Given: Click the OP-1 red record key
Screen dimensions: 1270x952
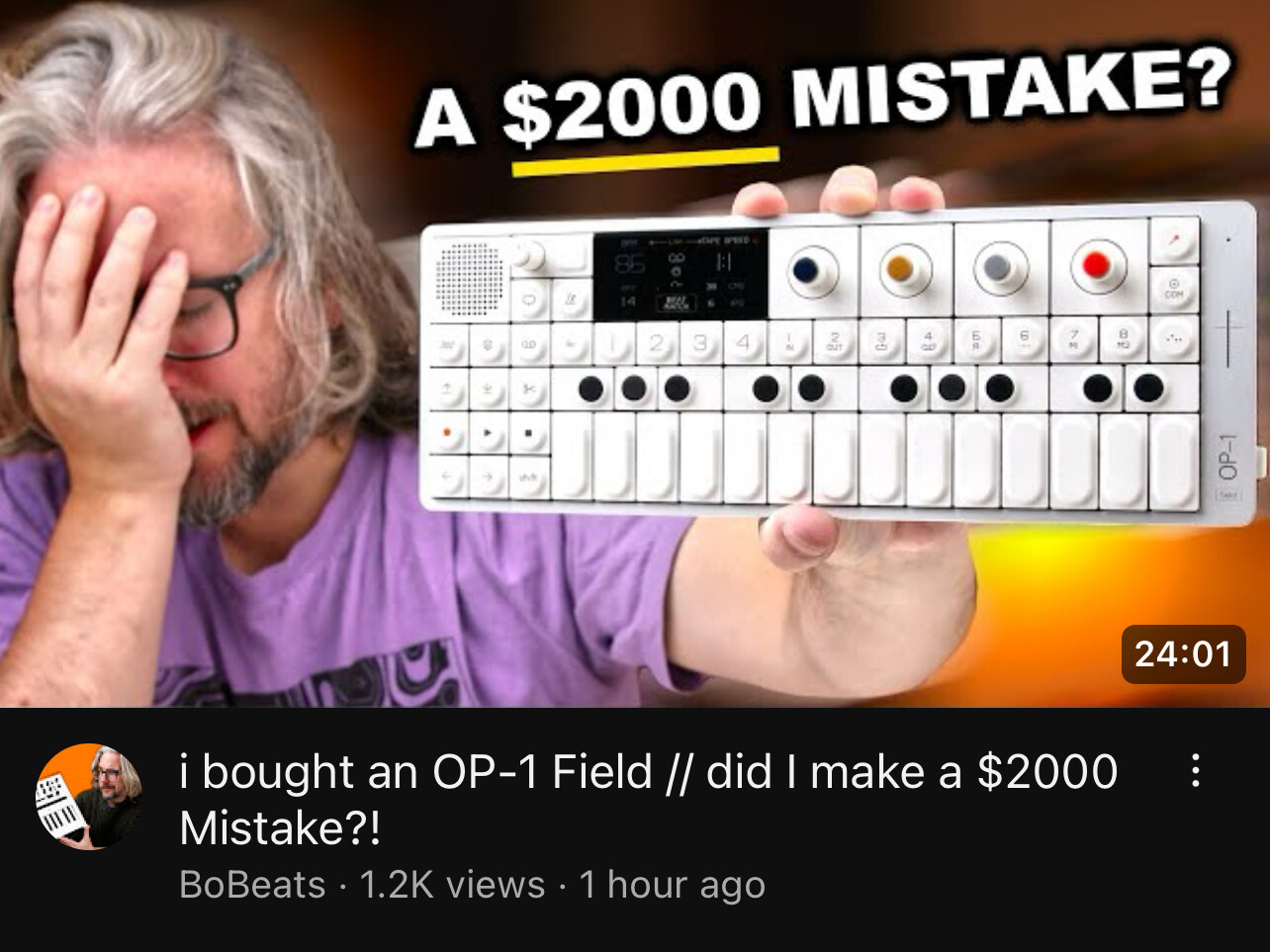Looking at the screenshot, I should (447, 433).
